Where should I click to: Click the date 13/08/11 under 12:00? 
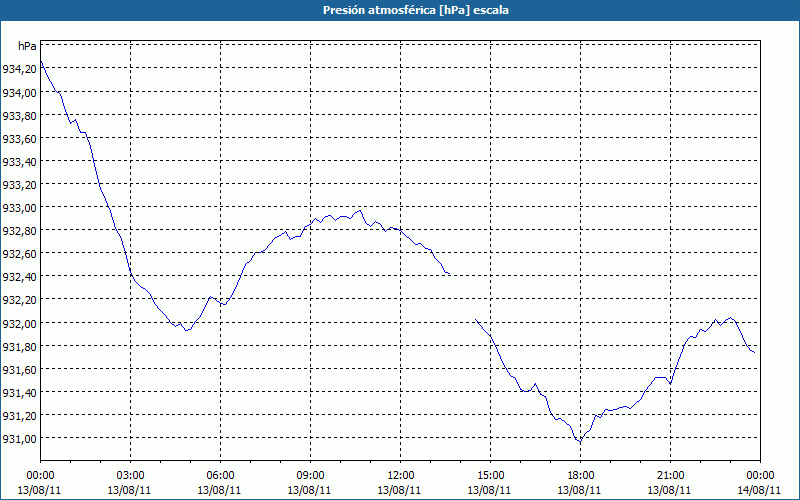point(399,490)
